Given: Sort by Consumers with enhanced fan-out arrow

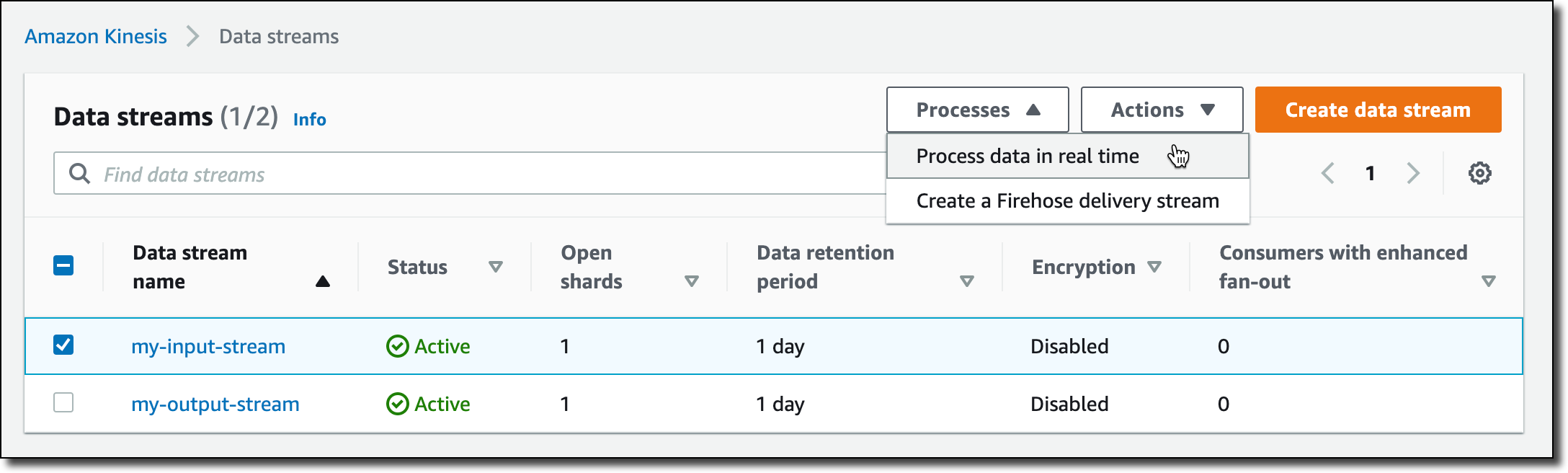Looking at the screenshot, I should (1488, 281).
